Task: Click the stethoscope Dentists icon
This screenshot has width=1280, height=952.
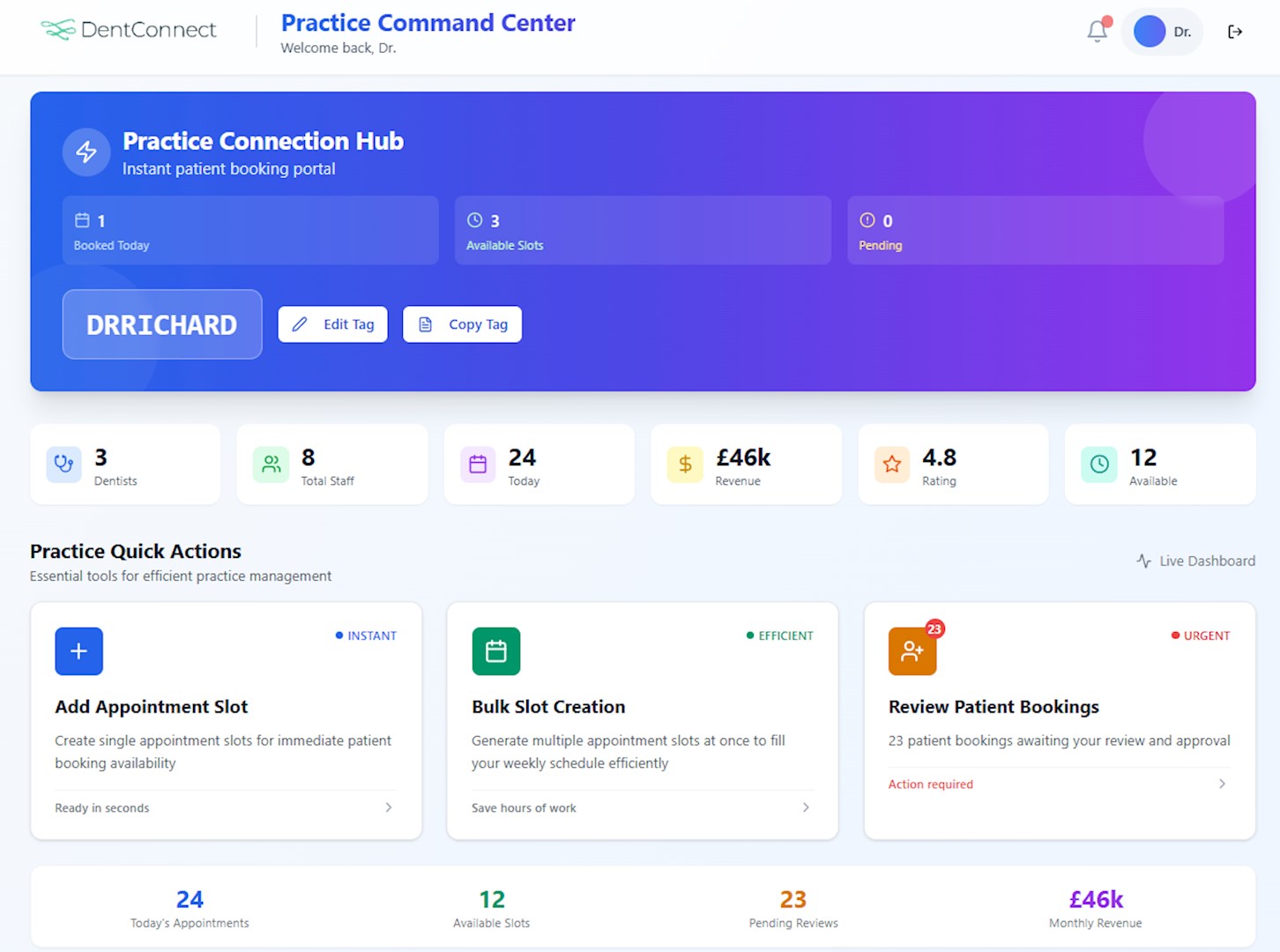Action: coord(64,464)
